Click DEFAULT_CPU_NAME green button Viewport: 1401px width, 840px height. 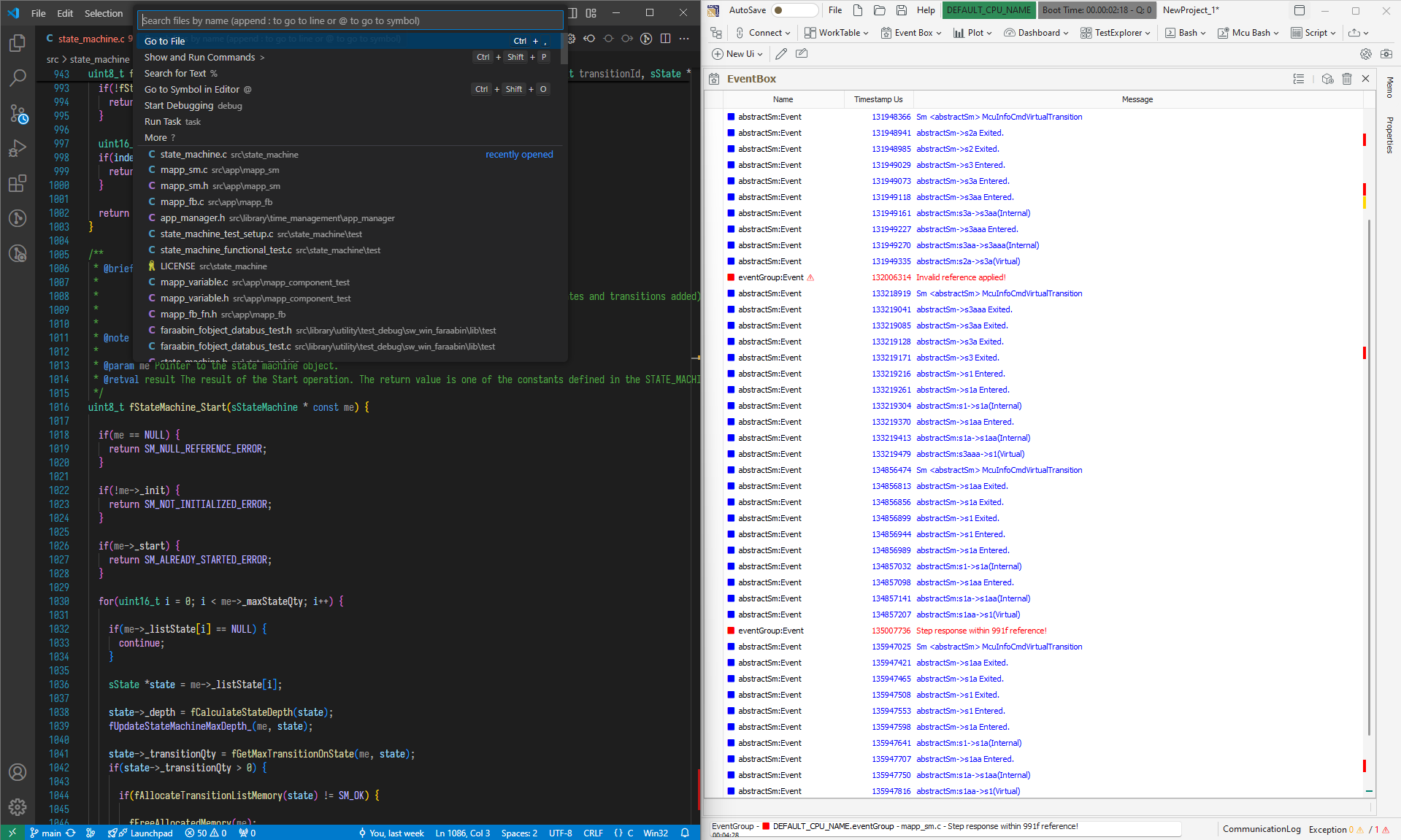coord(989,10)
